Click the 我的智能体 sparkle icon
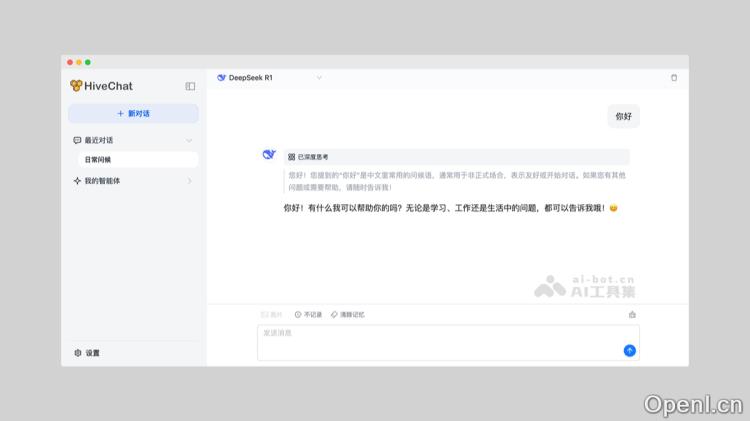 pos(77,181)
